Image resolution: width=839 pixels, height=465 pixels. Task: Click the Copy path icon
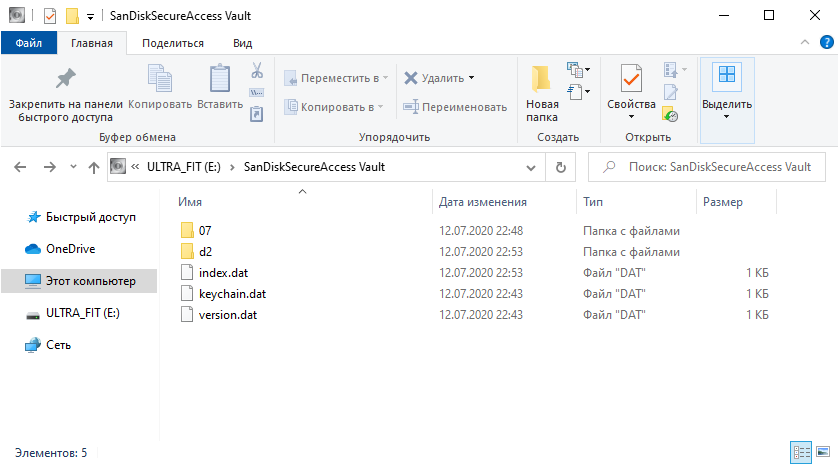(x=257, y=93)
